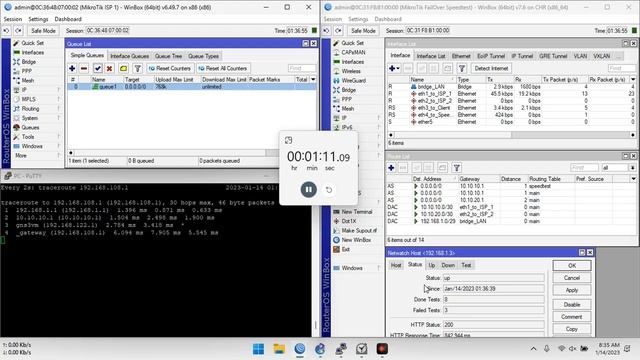Click filter funnel icon in Route List toolbar
The height and width of the screenshot is (360, 640).
(457, 168)
